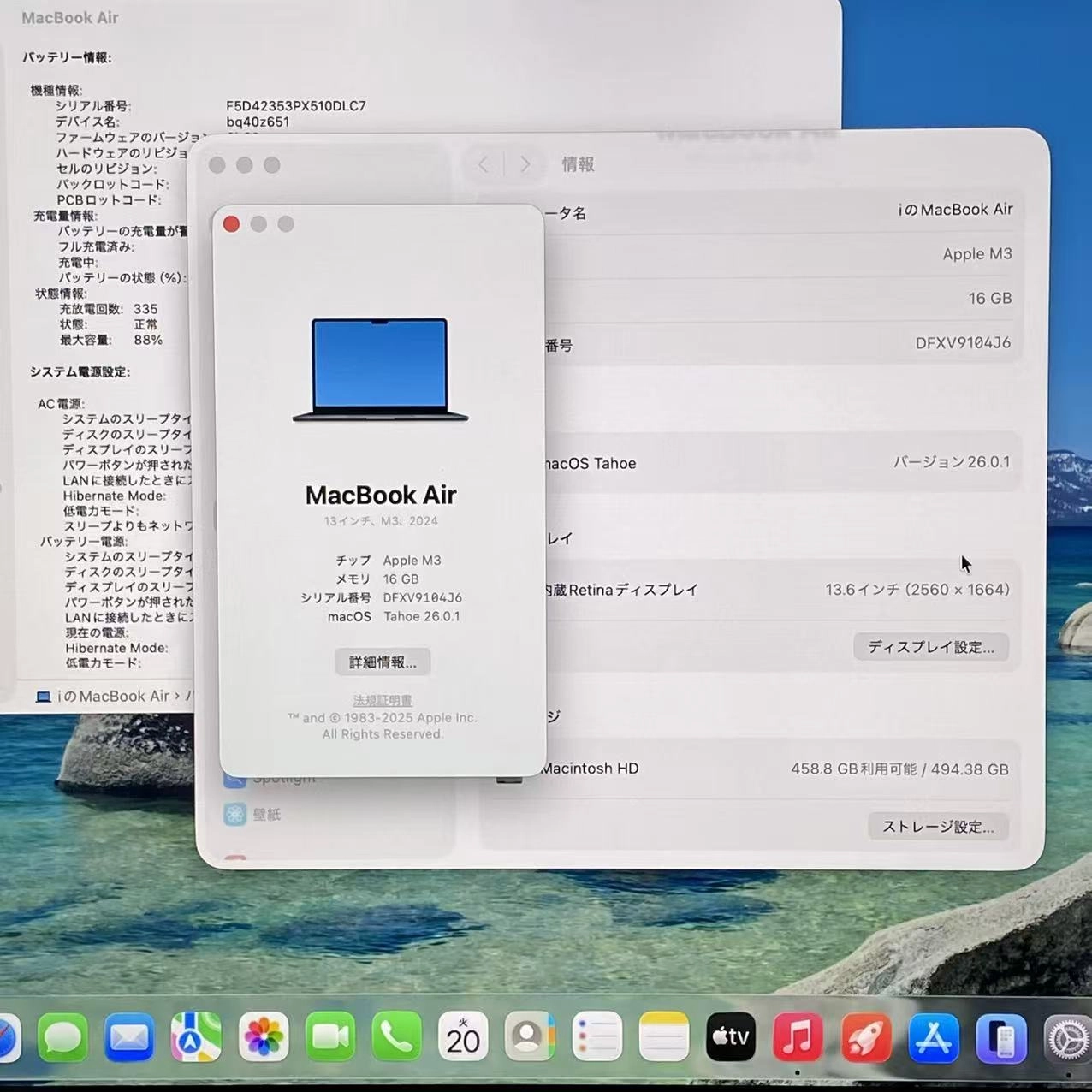Click the 13.6インチ (2560 × 1664) value
The width and height of the screenshot is (1092, 1092).
click(917, 590)
